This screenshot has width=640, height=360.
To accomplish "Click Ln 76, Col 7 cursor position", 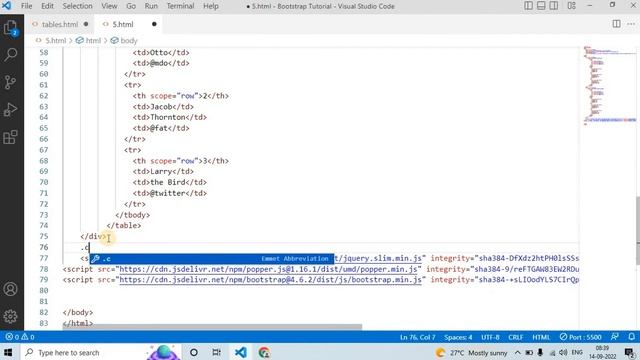I will 418,337.
